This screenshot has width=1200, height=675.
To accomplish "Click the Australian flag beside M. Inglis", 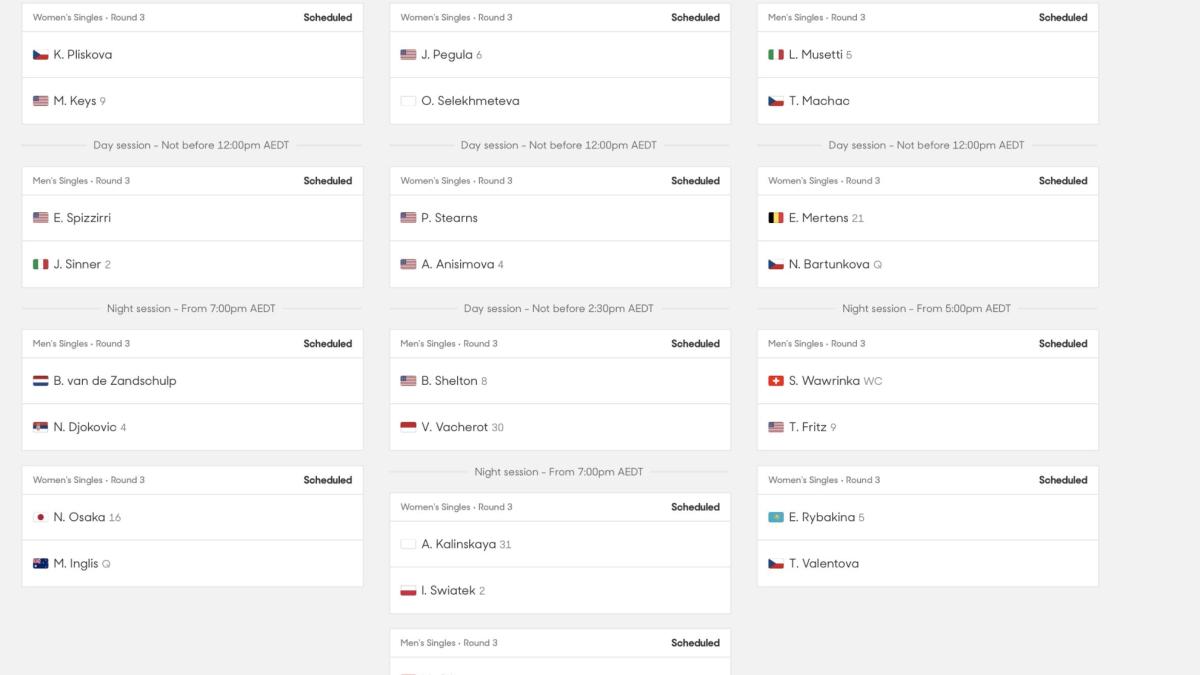I will 41,564.
